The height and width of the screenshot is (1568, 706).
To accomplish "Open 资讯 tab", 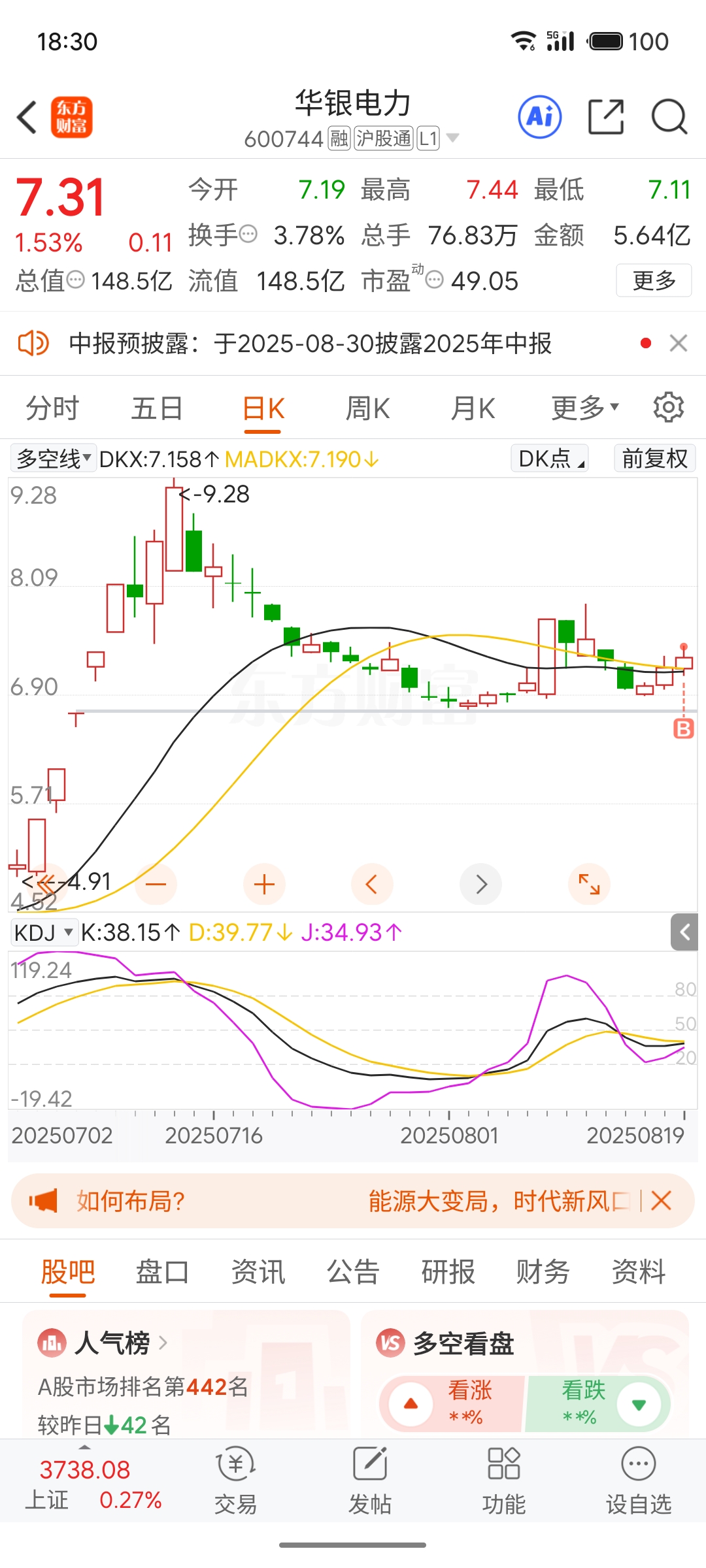I will click(x=258, y=1272).
